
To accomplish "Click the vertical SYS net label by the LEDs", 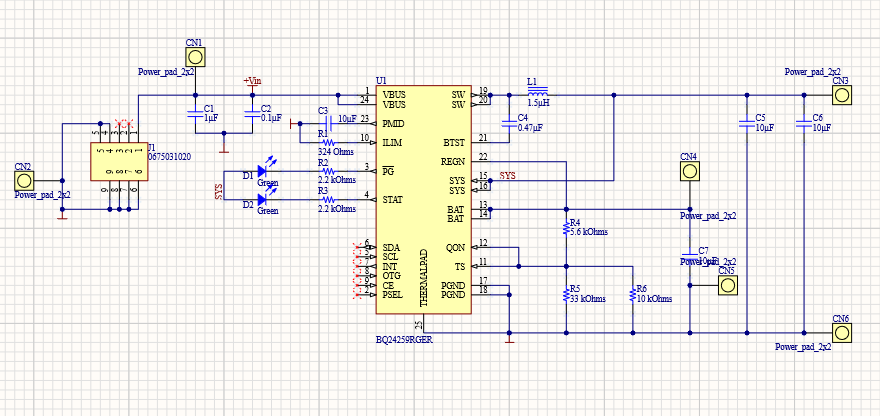I will [x=218, y=191].
